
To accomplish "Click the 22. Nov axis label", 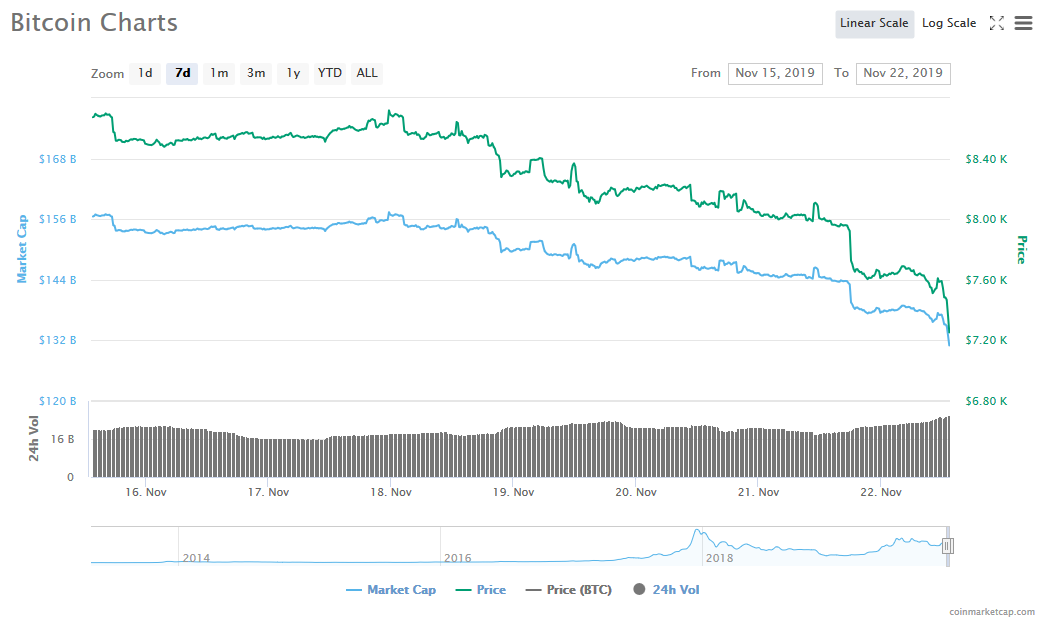I will click(x=881, y=492).
